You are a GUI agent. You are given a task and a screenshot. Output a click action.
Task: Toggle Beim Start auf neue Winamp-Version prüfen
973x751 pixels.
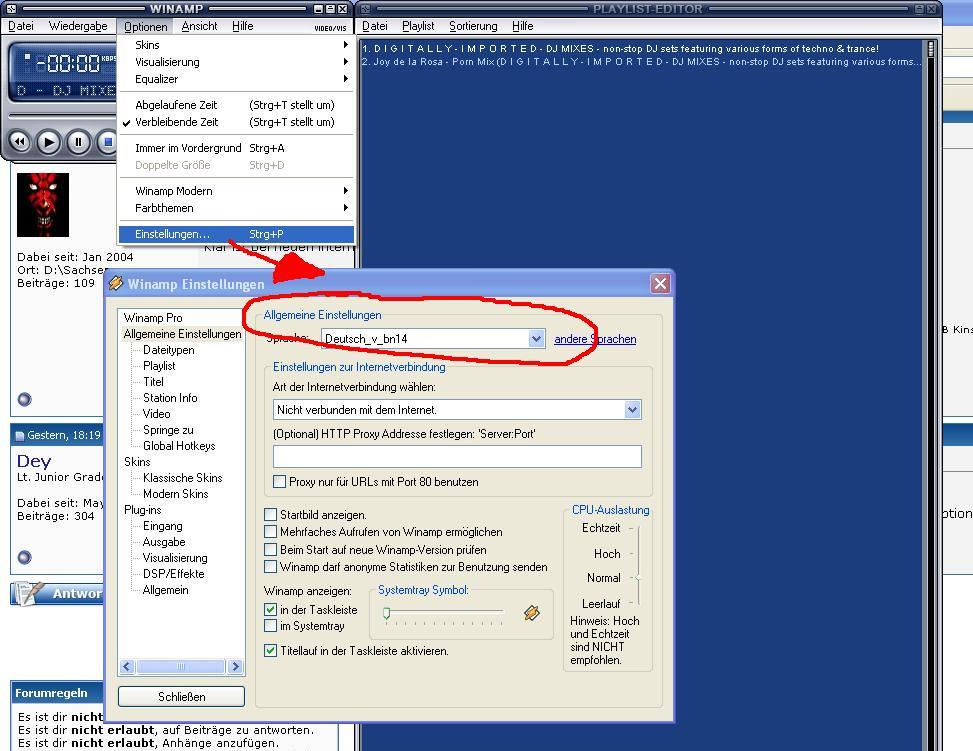[271, 549]
